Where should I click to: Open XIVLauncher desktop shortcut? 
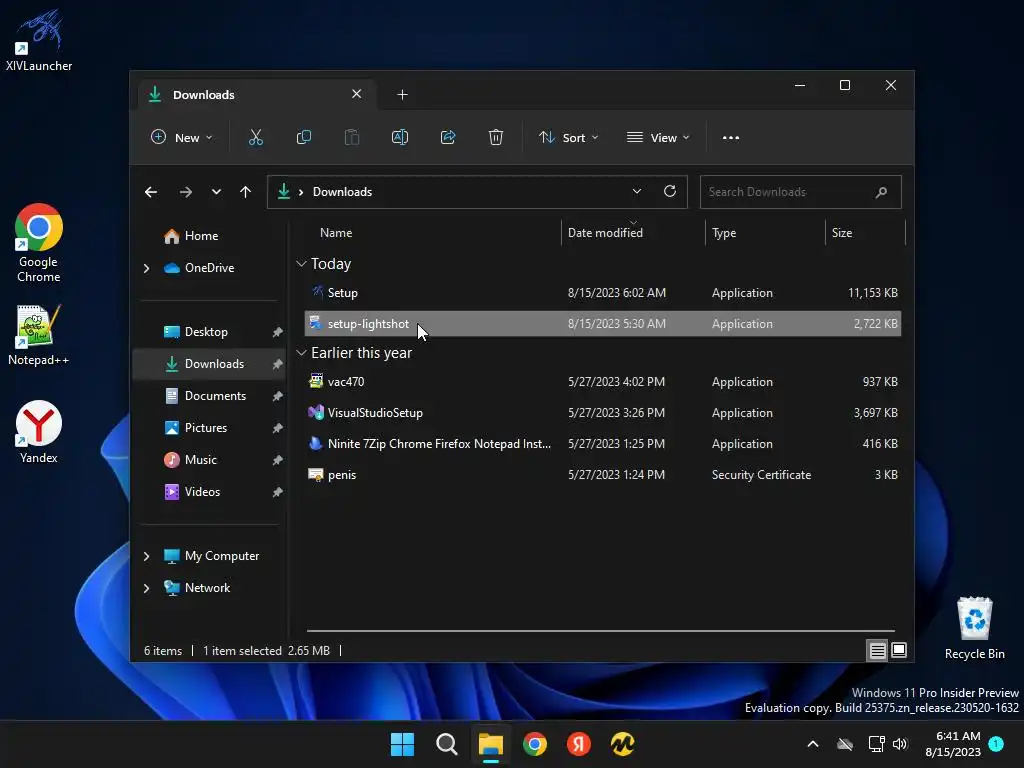[39, 40]
